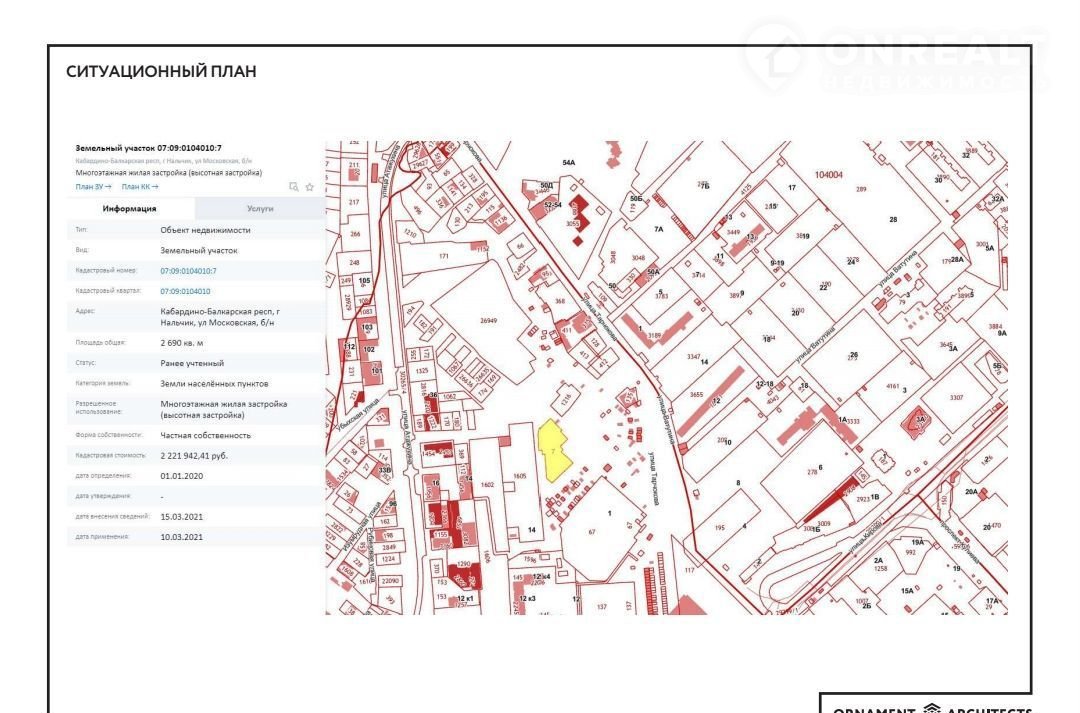Open the План КК link
This screenshot has height=713, width=1080.
tap(140, 186)
